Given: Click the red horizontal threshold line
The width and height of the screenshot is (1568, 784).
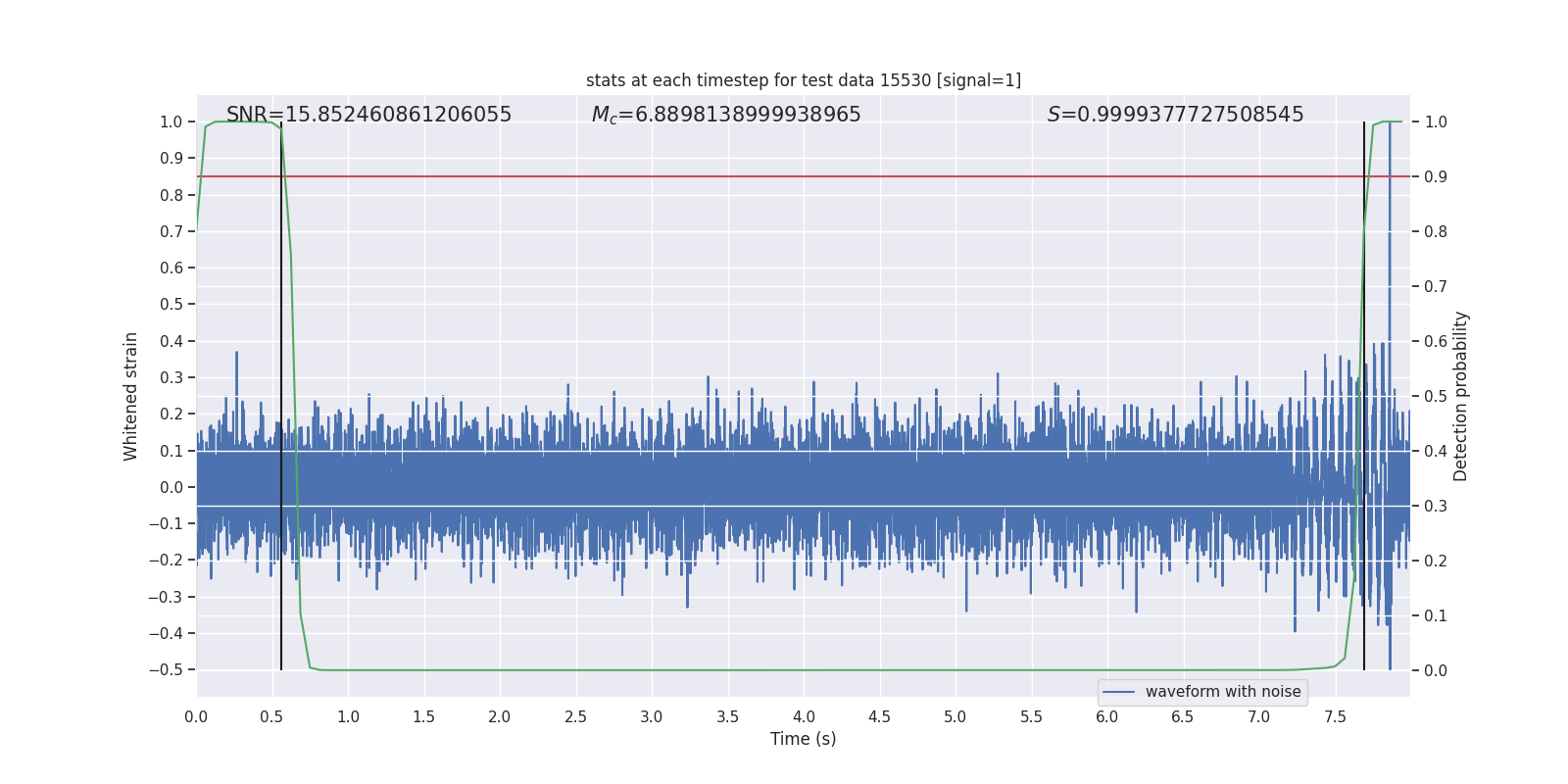Looking at the screenshot, I should tap(784, 176).
